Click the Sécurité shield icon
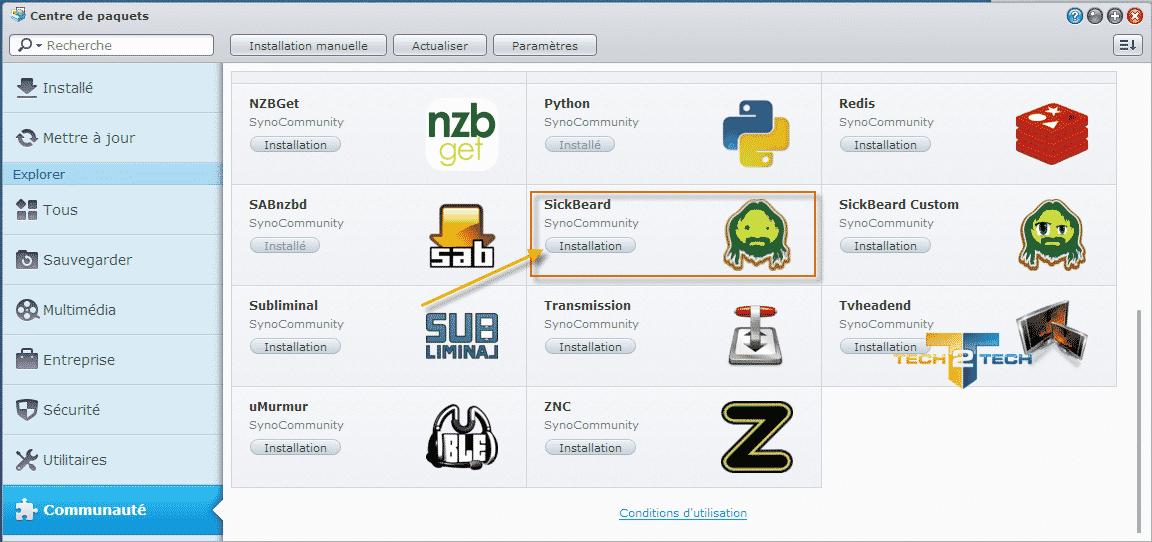The width and height of the screenshot is (1152, 542). [x=26, y=410]
